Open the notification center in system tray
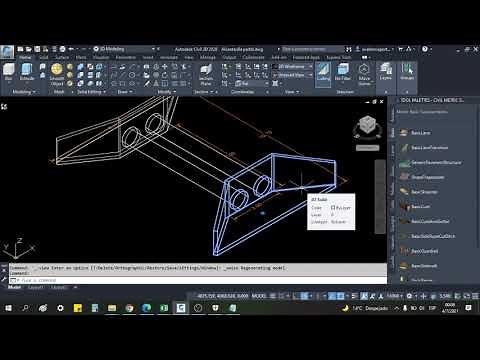Image resolution: width=480 pixels, height=360 pixels. coord(468,308)
